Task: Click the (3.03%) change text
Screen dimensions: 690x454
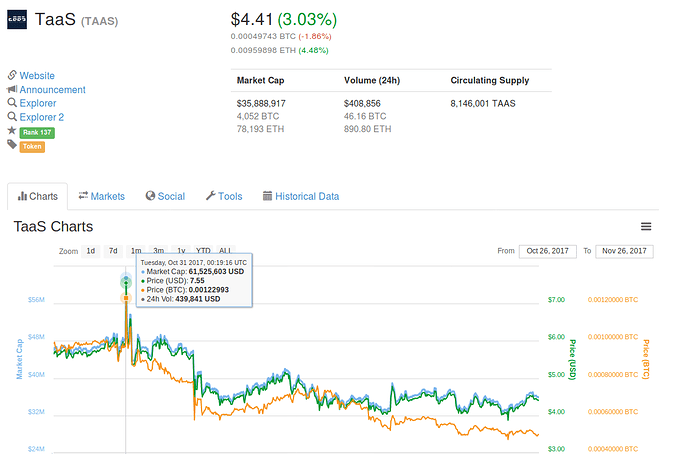Action: point(307,19)
